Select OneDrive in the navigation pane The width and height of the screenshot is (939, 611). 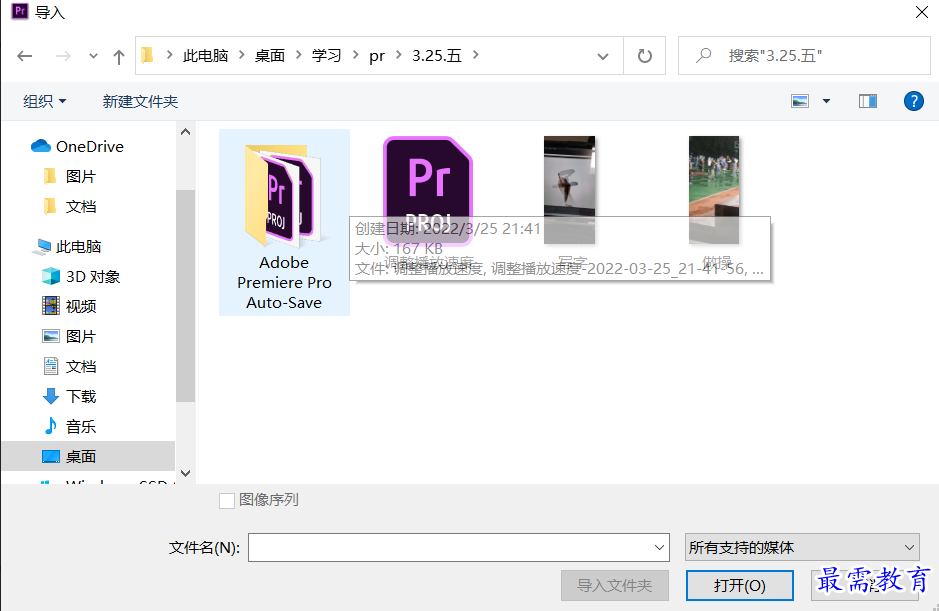pos(90,146)
